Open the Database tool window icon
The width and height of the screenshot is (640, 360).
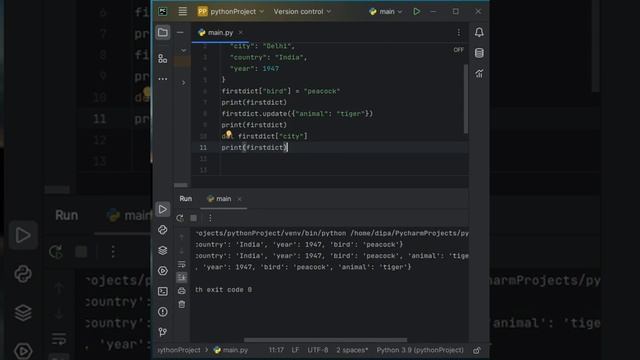[x=479, y=53]
